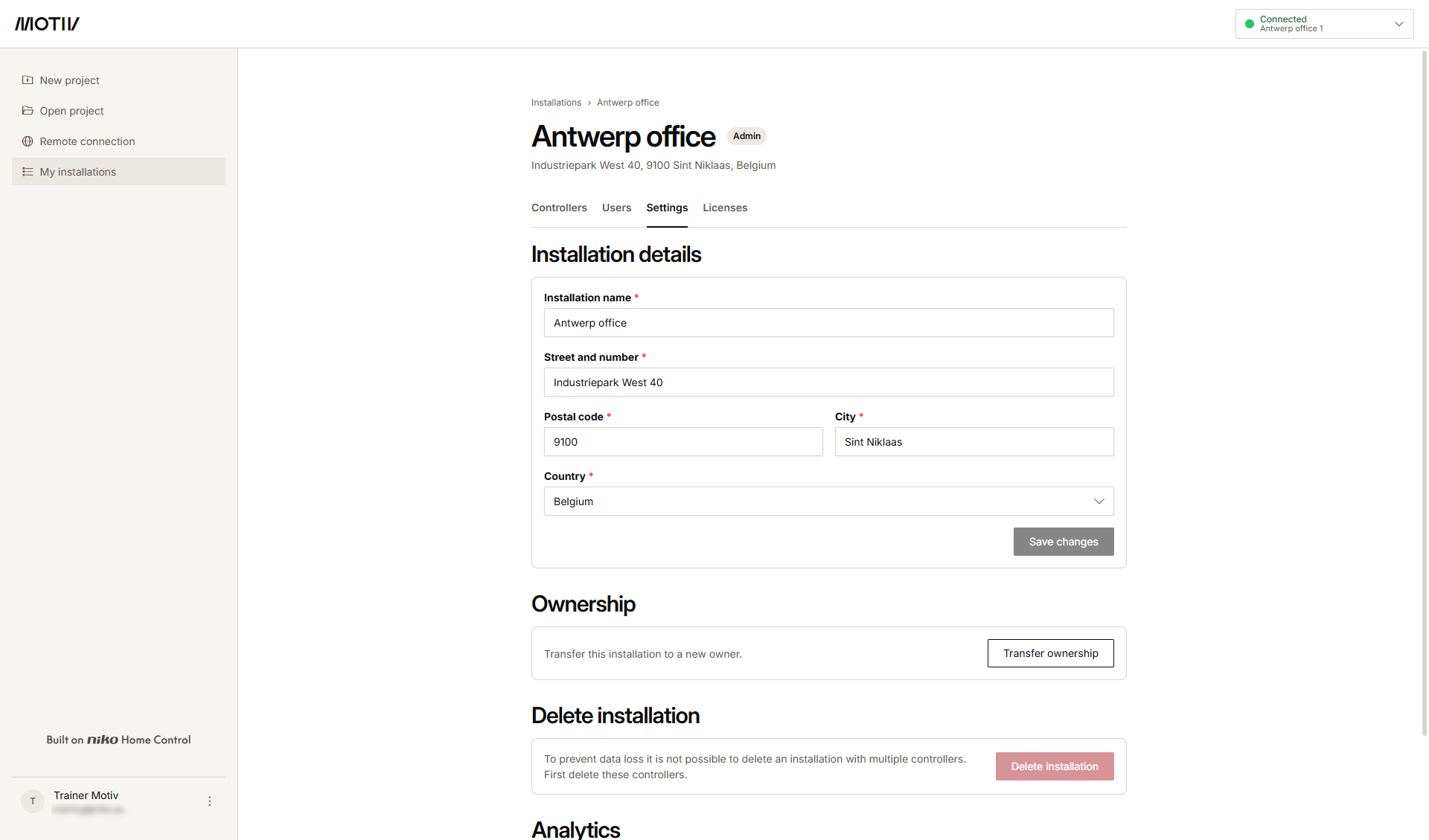Click the City field showing Sint Niklaas
1429x840 pixels.
(974, 442)
